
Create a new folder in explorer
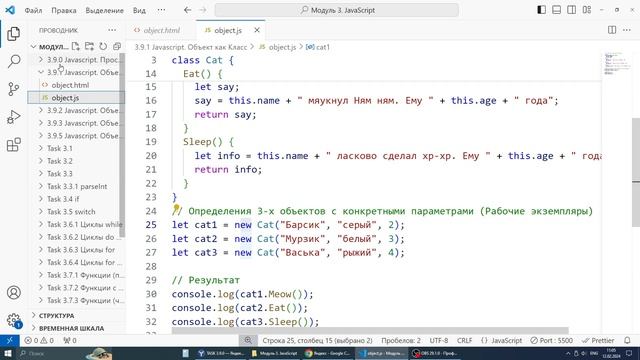tap(89, 47)
